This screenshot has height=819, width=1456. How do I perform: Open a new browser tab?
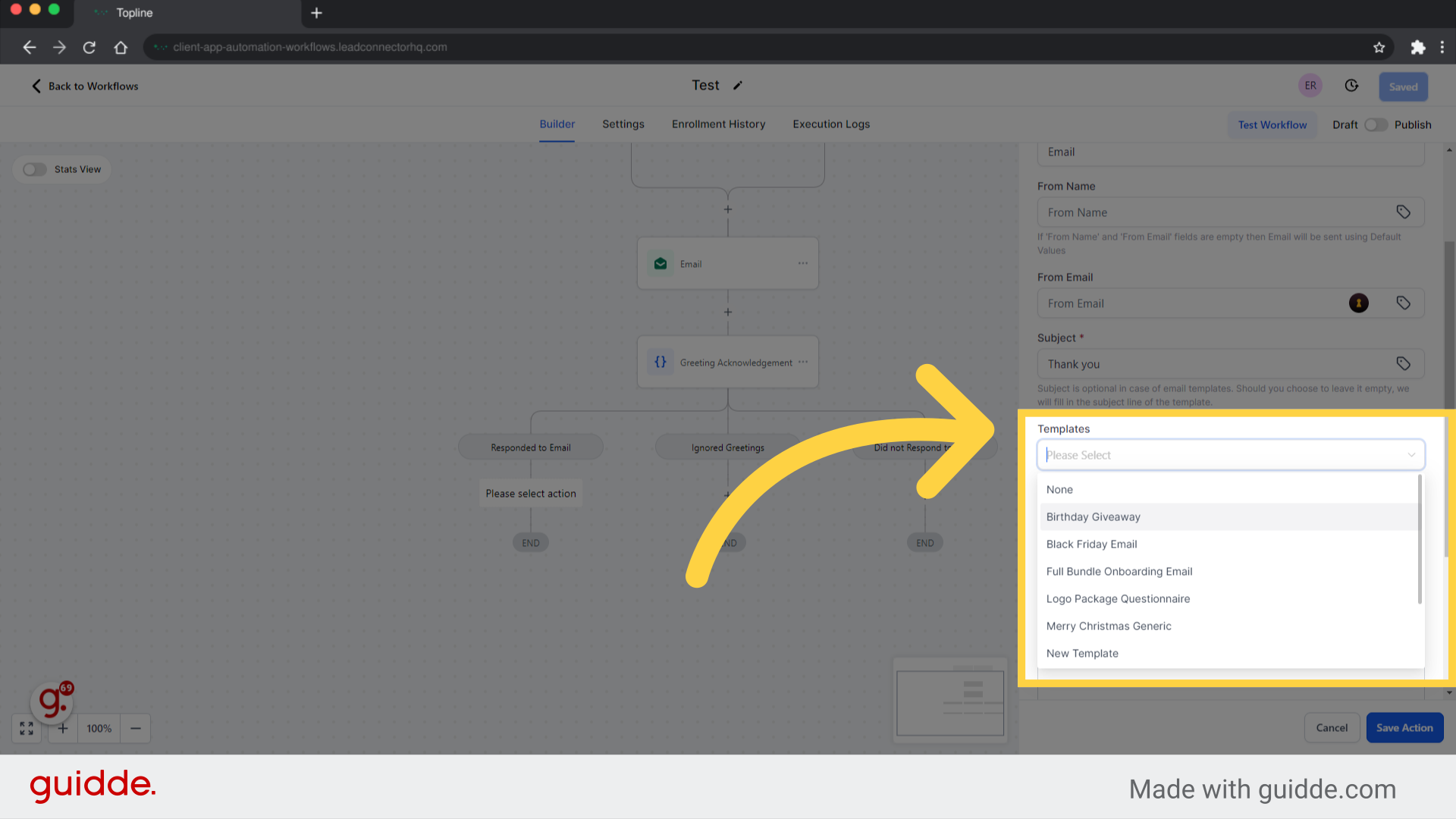[x=317, y=13]
